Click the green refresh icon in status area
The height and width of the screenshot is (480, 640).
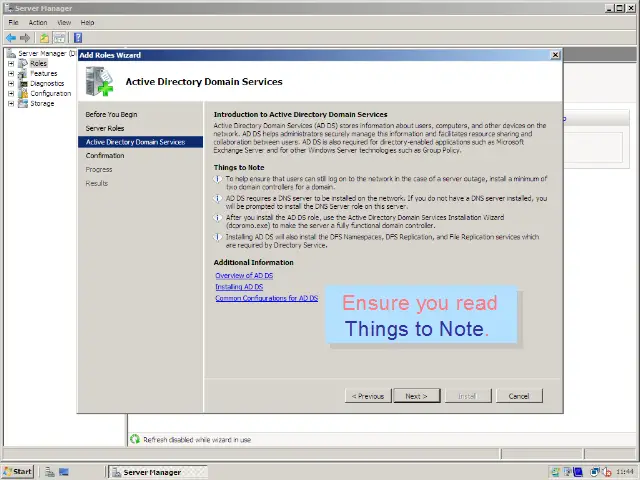coord(135,439)
